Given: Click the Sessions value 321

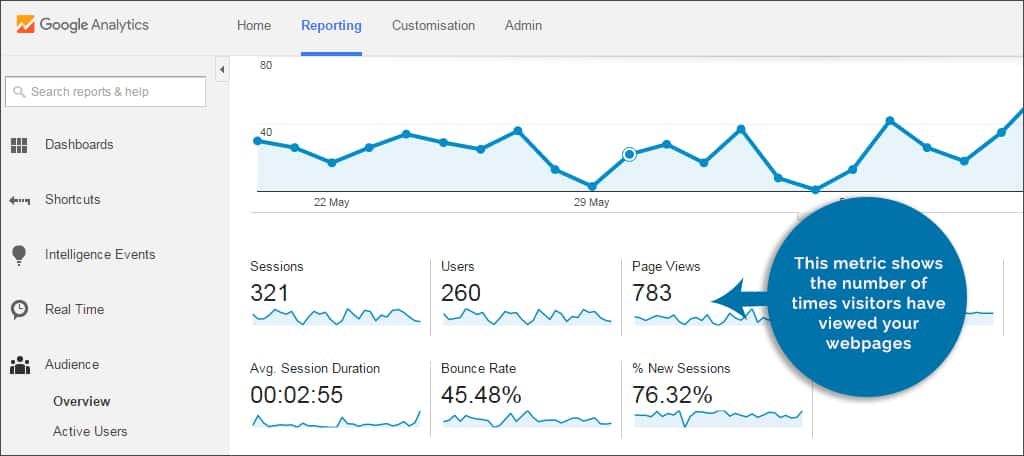Looking at the screenshot, I should coord(269,293).
